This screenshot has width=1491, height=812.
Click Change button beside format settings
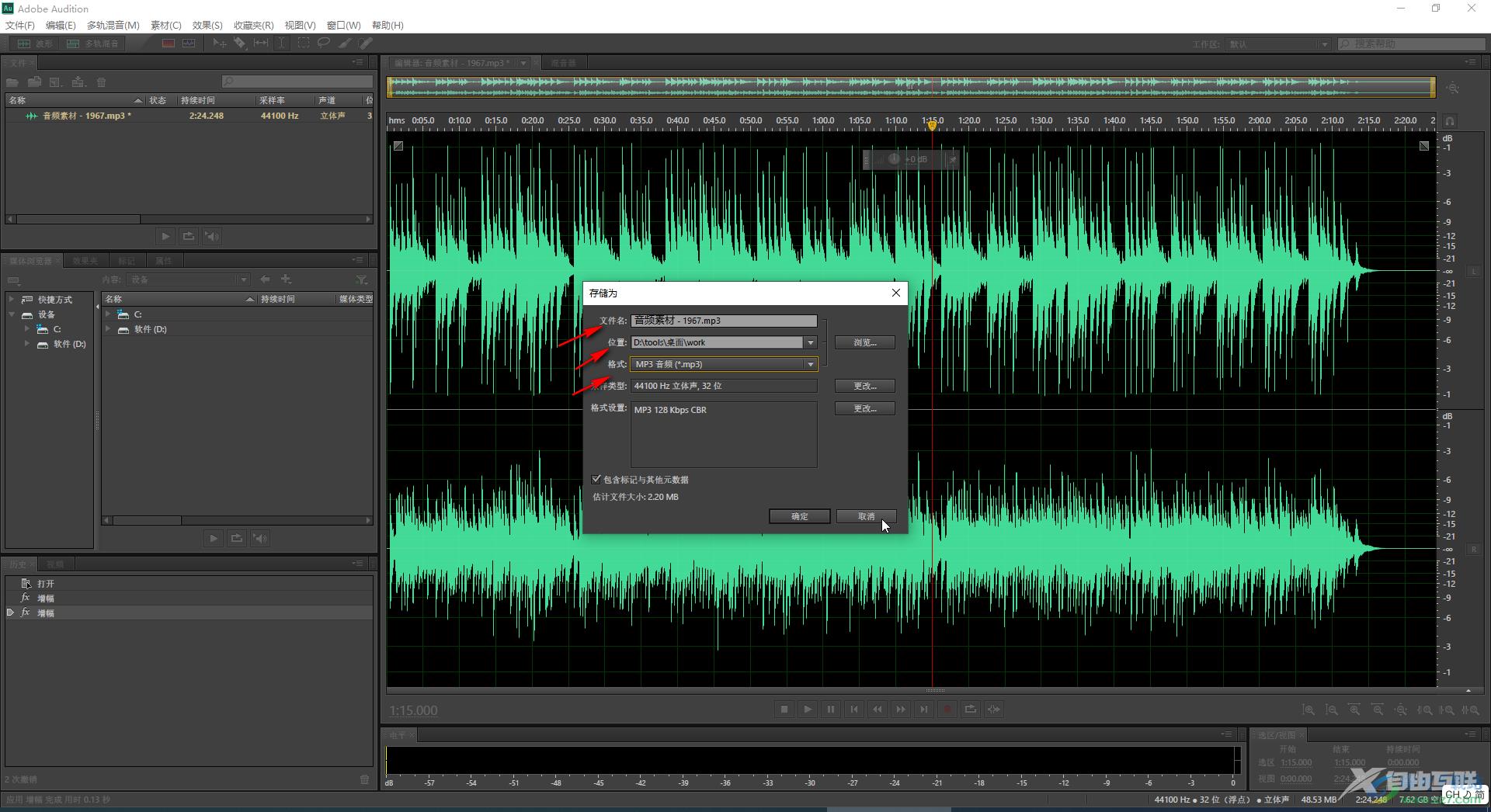point(864,408)
